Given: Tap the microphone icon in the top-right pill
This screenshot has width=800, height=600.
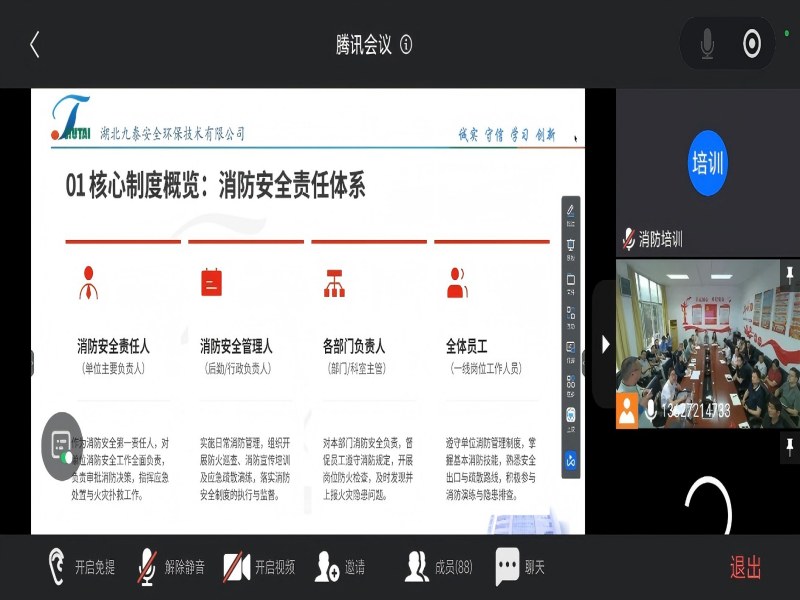Looking at the screenshot, I should [707, 44].
